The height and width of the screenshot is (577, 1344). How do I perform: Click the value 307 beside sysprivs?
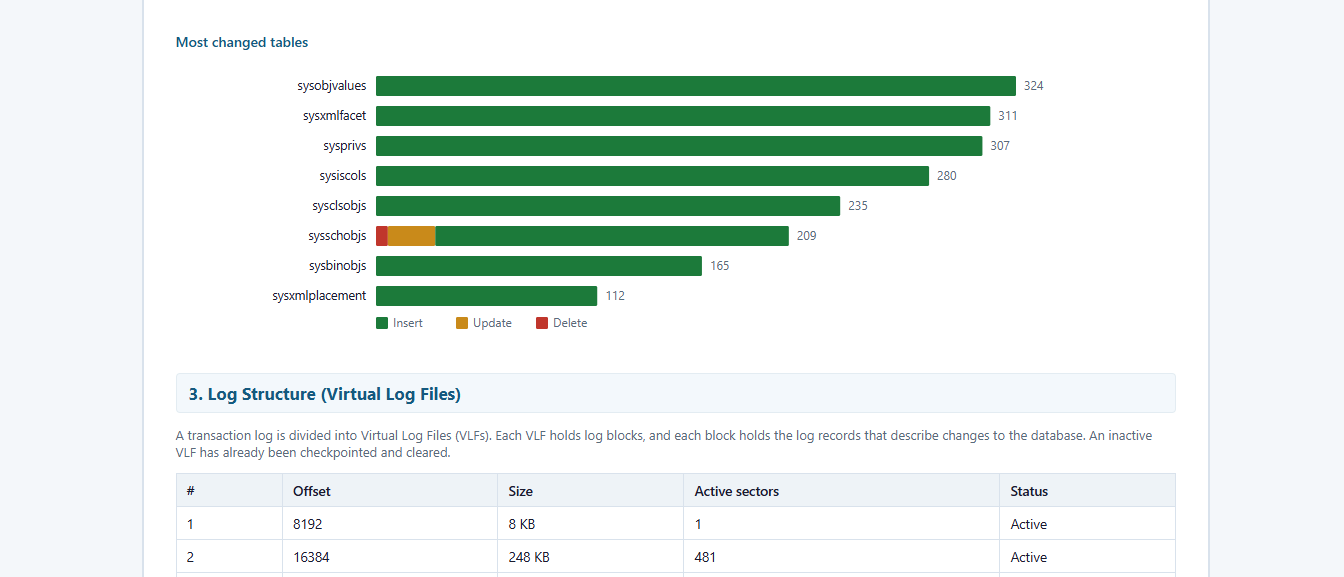click(x=1000, y=146)
